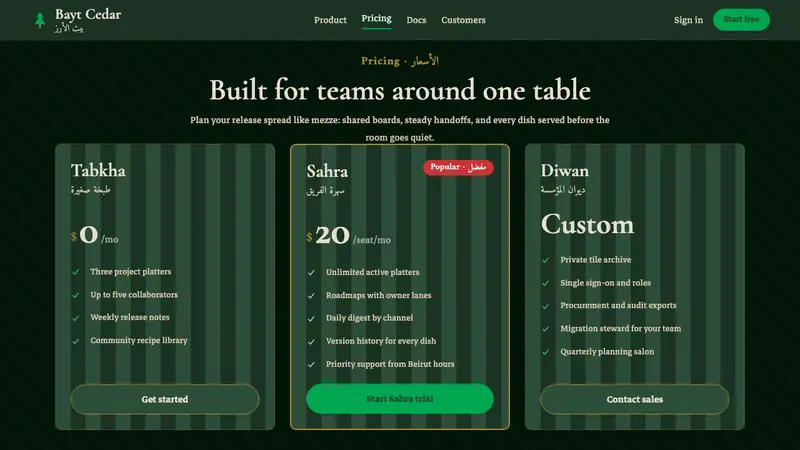Click checkmark beside Version history for every dish
This screenshot has width=800, height=450.
pos(311,341)
